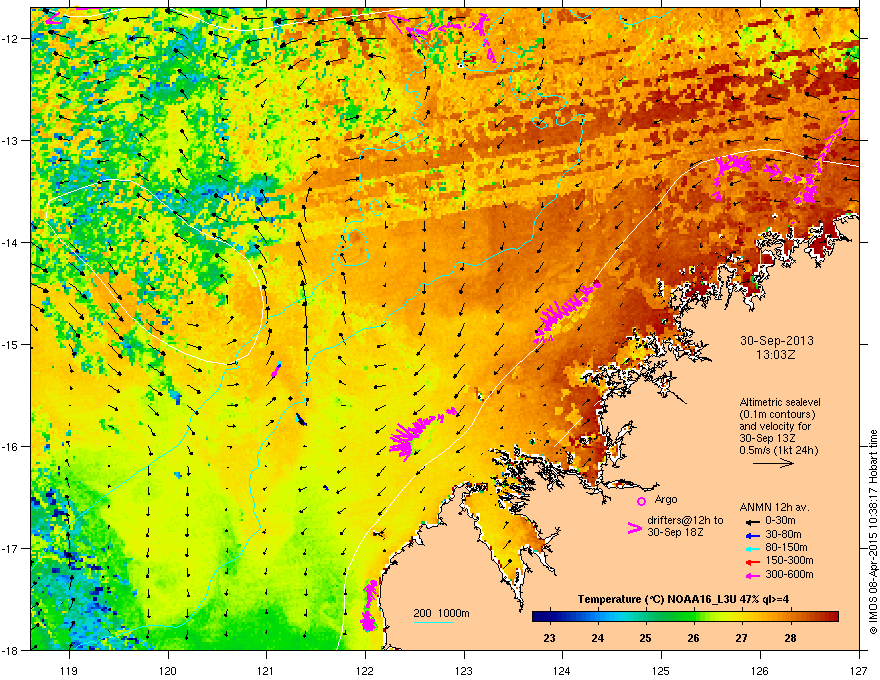Select the cyan 80-150m arrow symbol
The width and height of the screenshot is (880, 680).
click(751, 548)
